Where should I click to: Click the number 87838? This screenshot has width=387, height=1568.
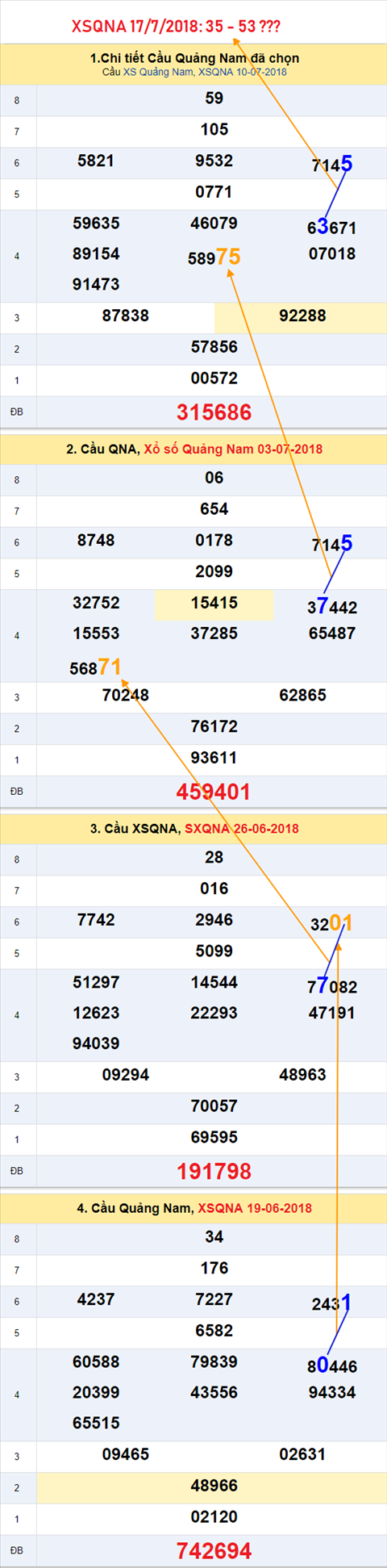coord(126,316)
